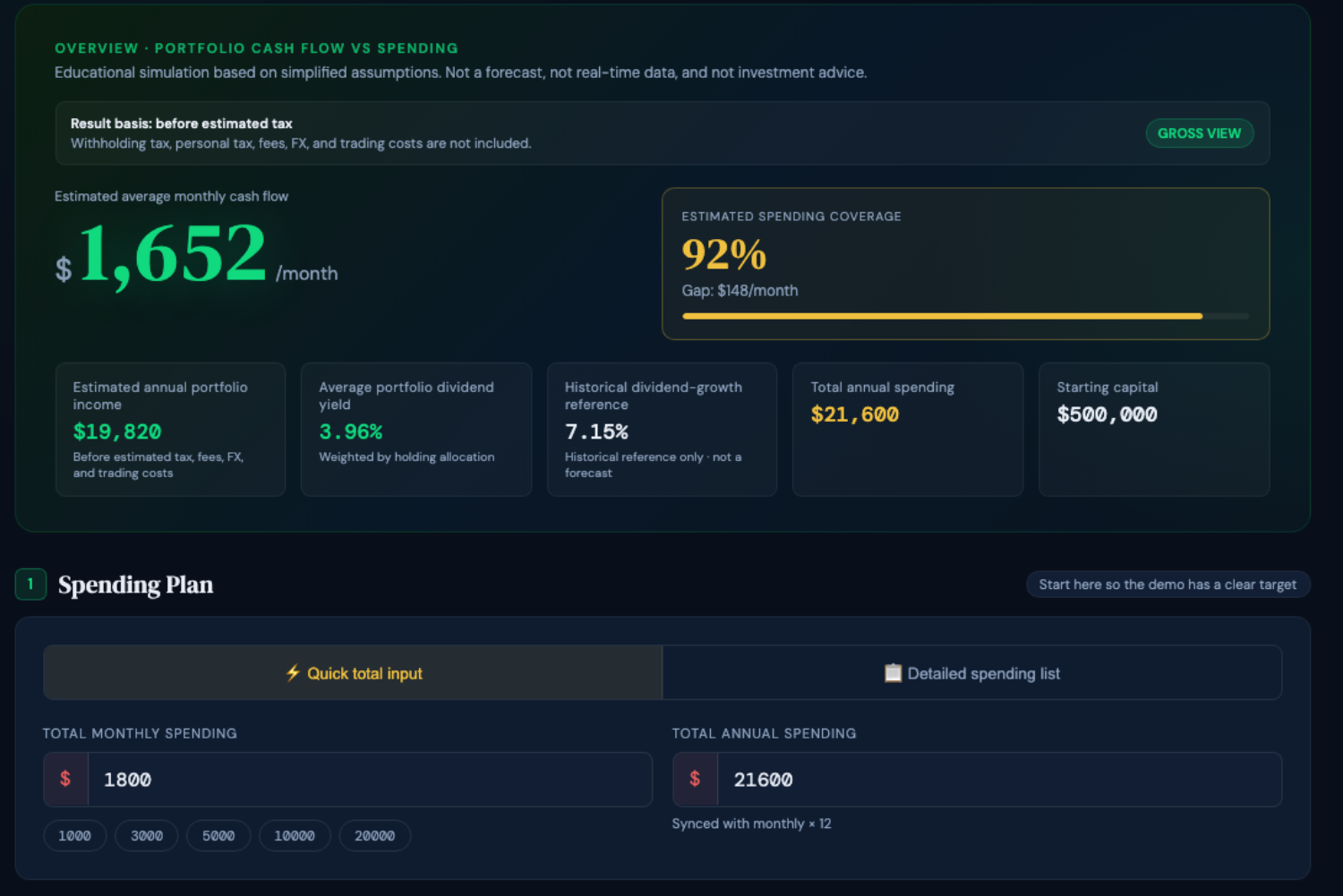Click the 1,652 monthly cash flow figure
Image resolution: width=1343 pixels, height=896 pixels.
[x=173, y=254]
